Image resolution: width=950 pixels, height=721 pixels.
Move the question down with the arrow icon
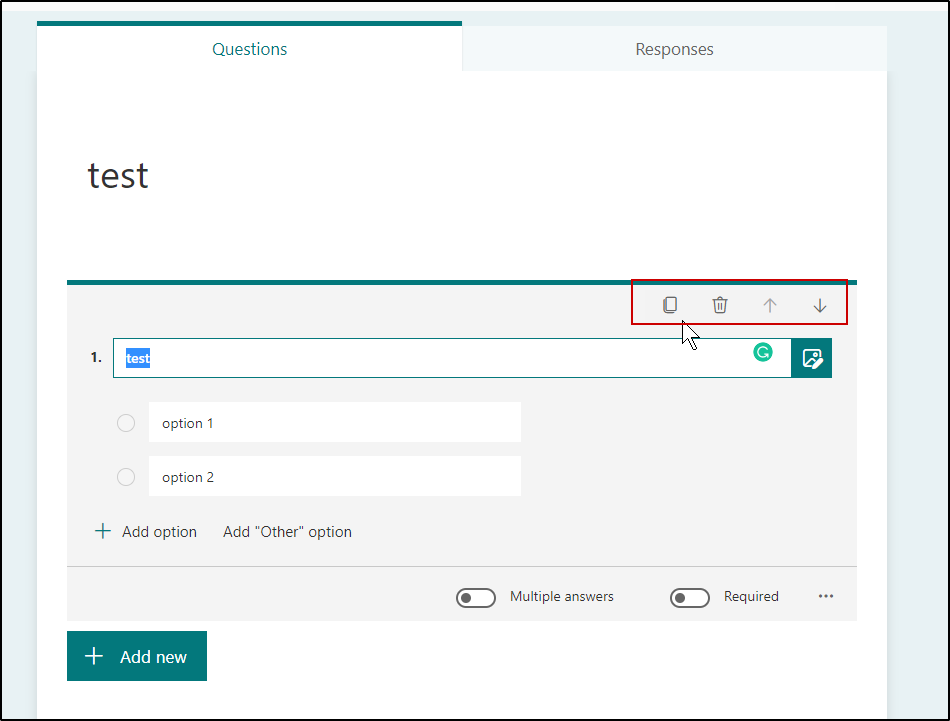tap(819, 304)
